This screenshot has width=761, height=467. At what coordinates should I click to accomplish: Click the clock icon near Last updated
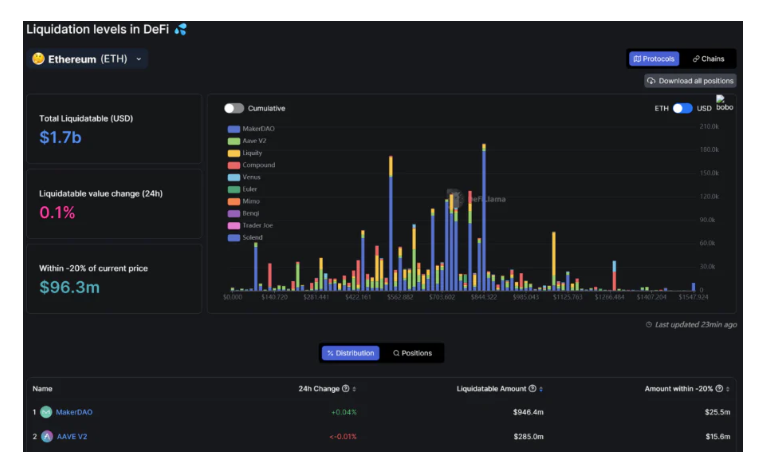click(649, 324)
